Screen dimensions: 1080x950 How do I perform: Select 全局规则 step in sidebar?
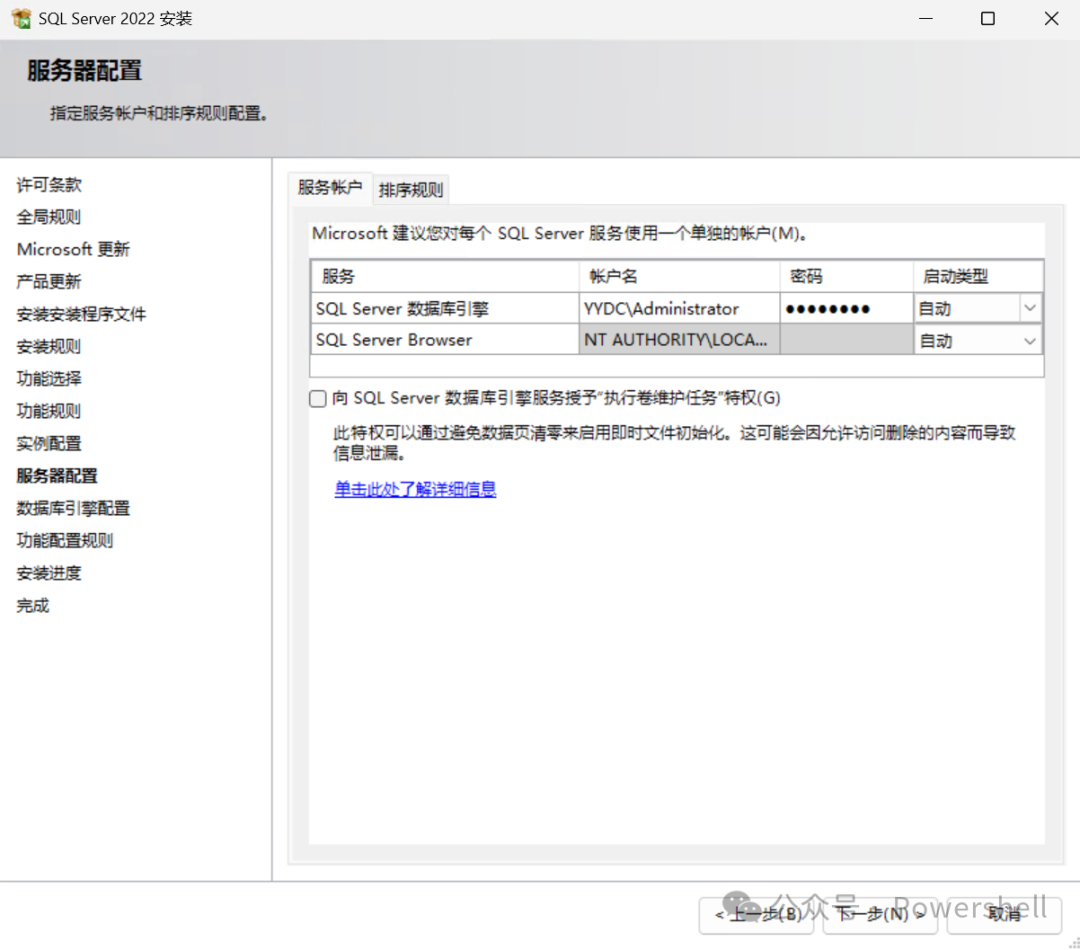pyautogui.click(x=49, y=217)
